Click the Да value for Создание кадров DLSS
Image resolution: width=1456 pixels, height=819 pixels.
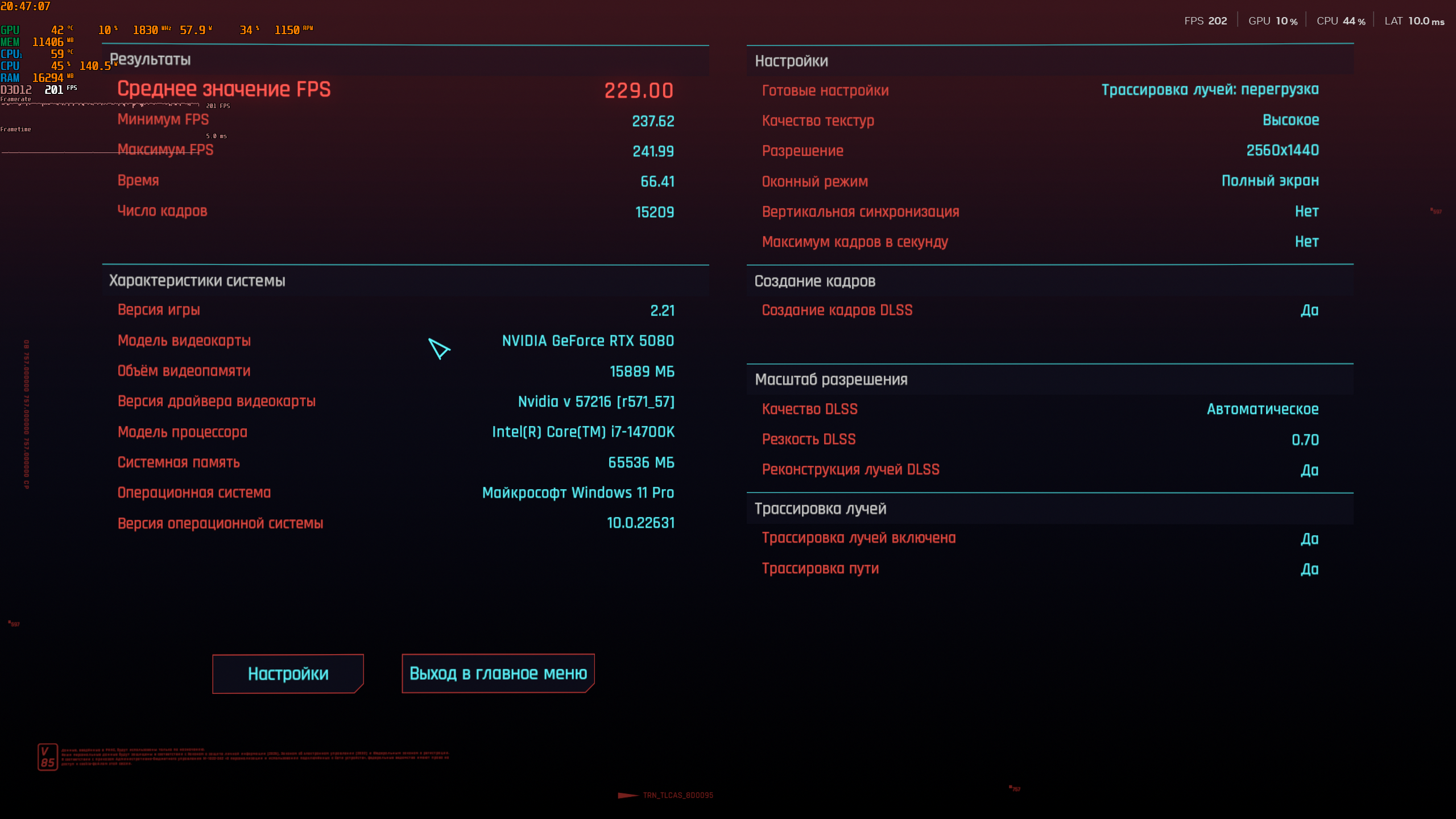pyautogui.click(x=1309, y=311)
